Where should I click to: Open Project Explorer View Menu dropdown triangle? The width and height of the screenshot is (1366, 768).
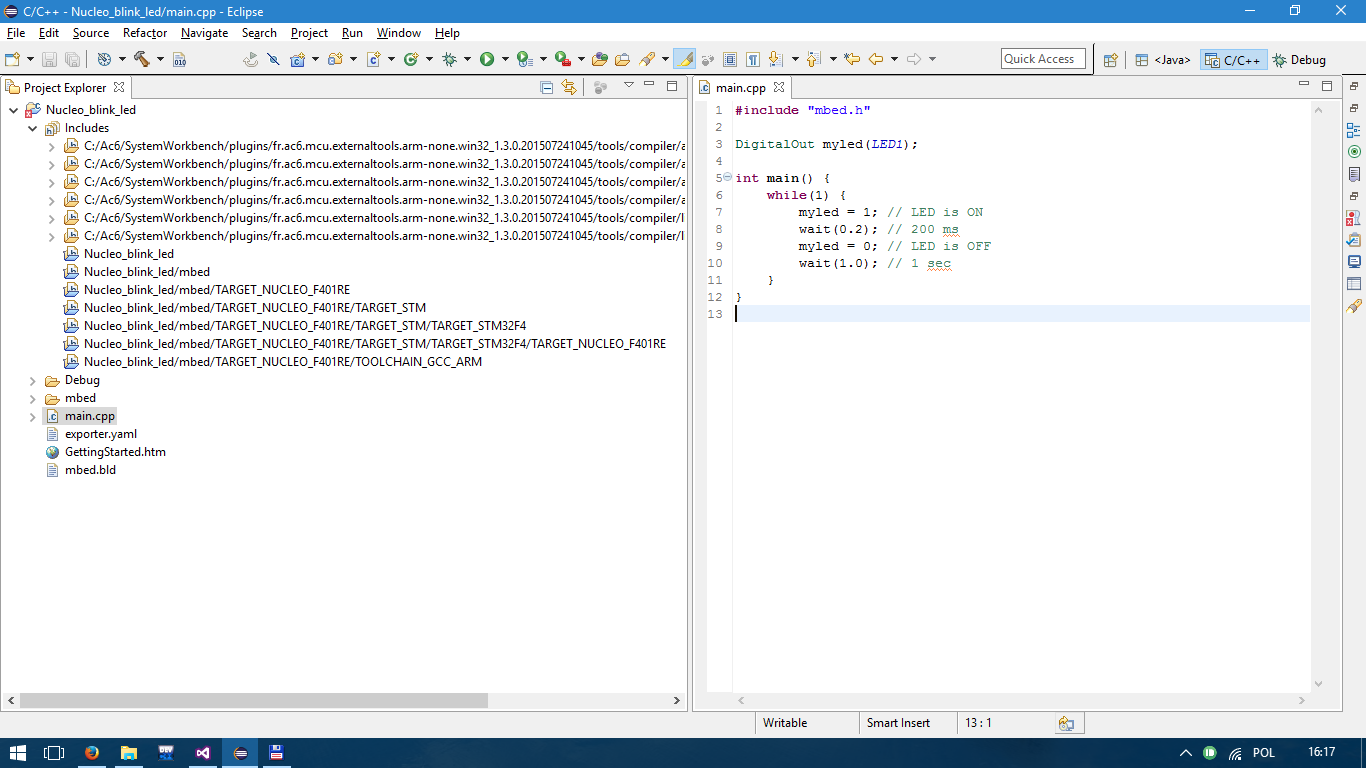(629, 86)
